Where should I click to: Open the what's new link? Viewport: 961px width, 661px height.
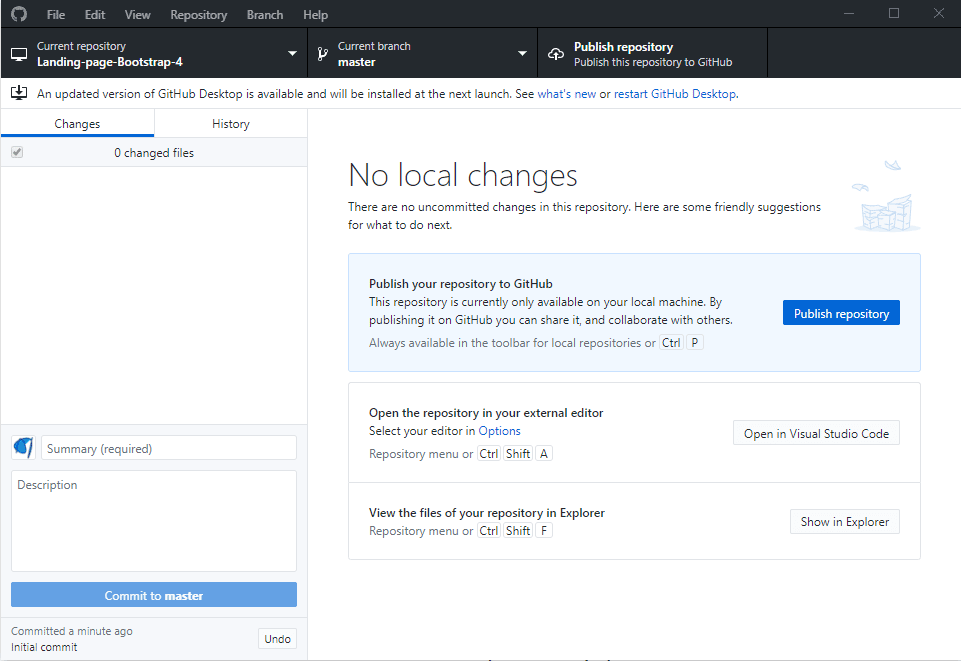566,94
